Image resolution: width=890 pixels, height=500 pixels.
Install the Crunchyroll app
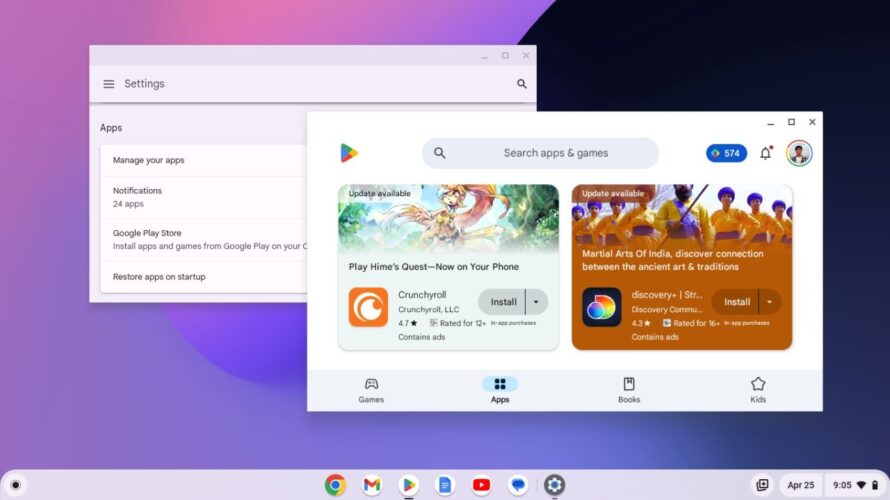tap(502, 302)
